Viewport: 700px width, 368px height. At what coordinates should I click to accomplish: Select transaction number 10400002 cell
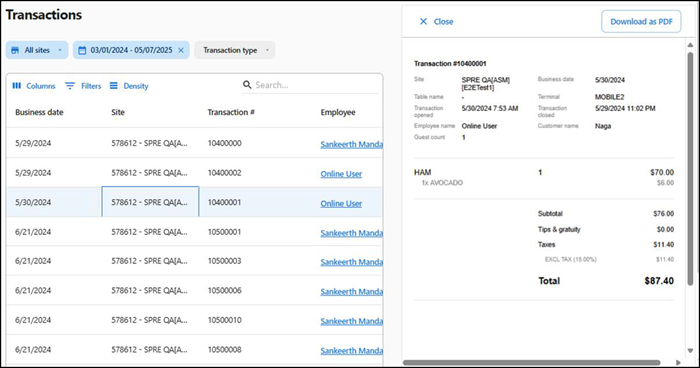point(225,172)
